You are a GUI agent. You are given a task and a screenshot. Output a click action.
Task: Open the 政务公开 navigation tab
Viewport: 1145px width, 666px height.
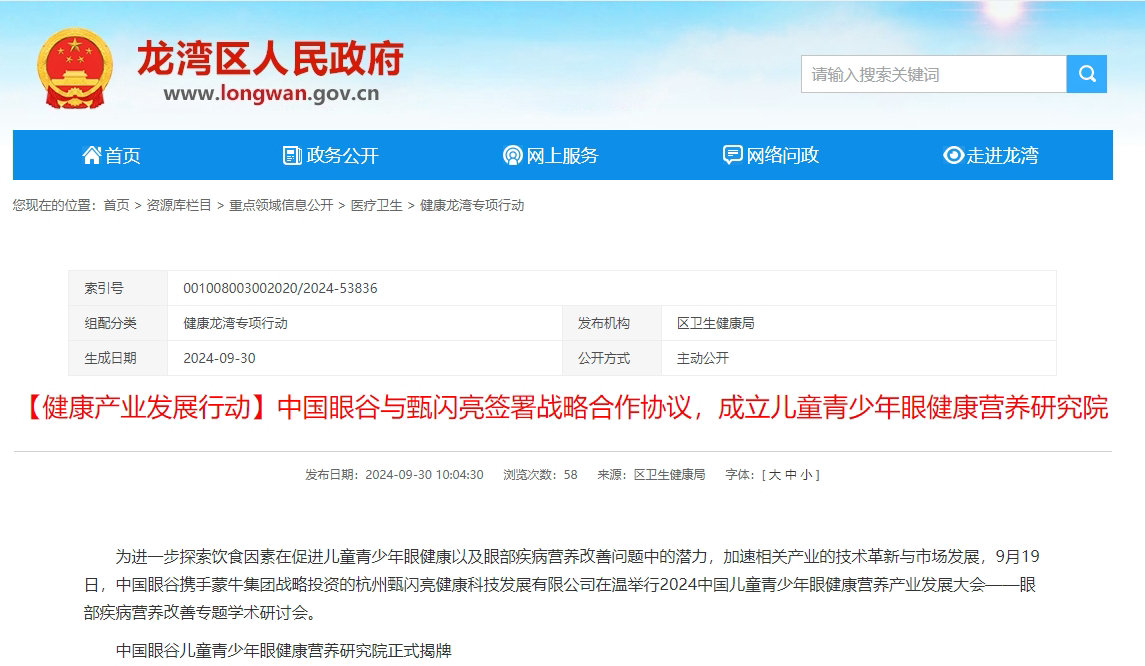[x=331, y=155]
